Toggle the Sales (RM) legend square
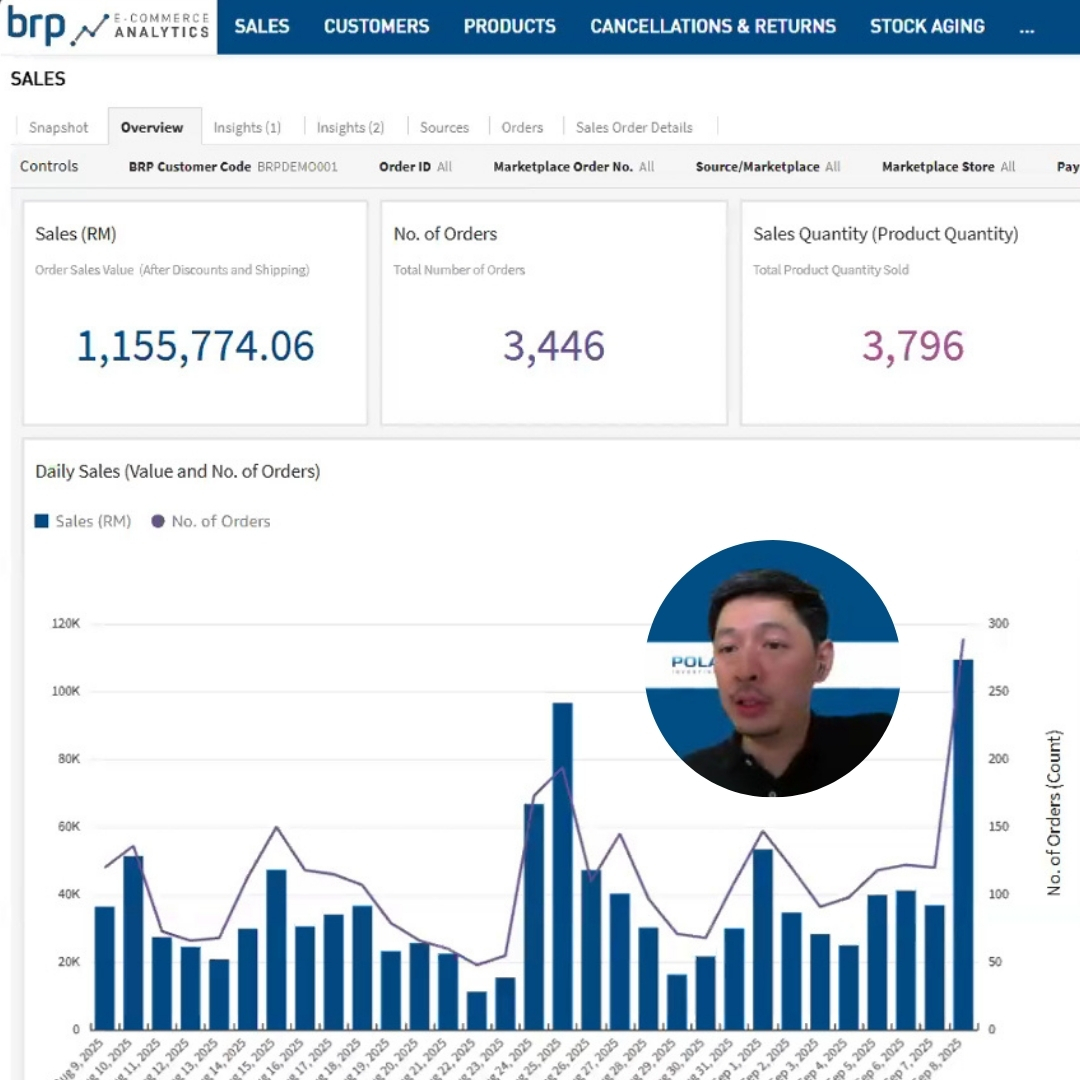 point(42,521)
